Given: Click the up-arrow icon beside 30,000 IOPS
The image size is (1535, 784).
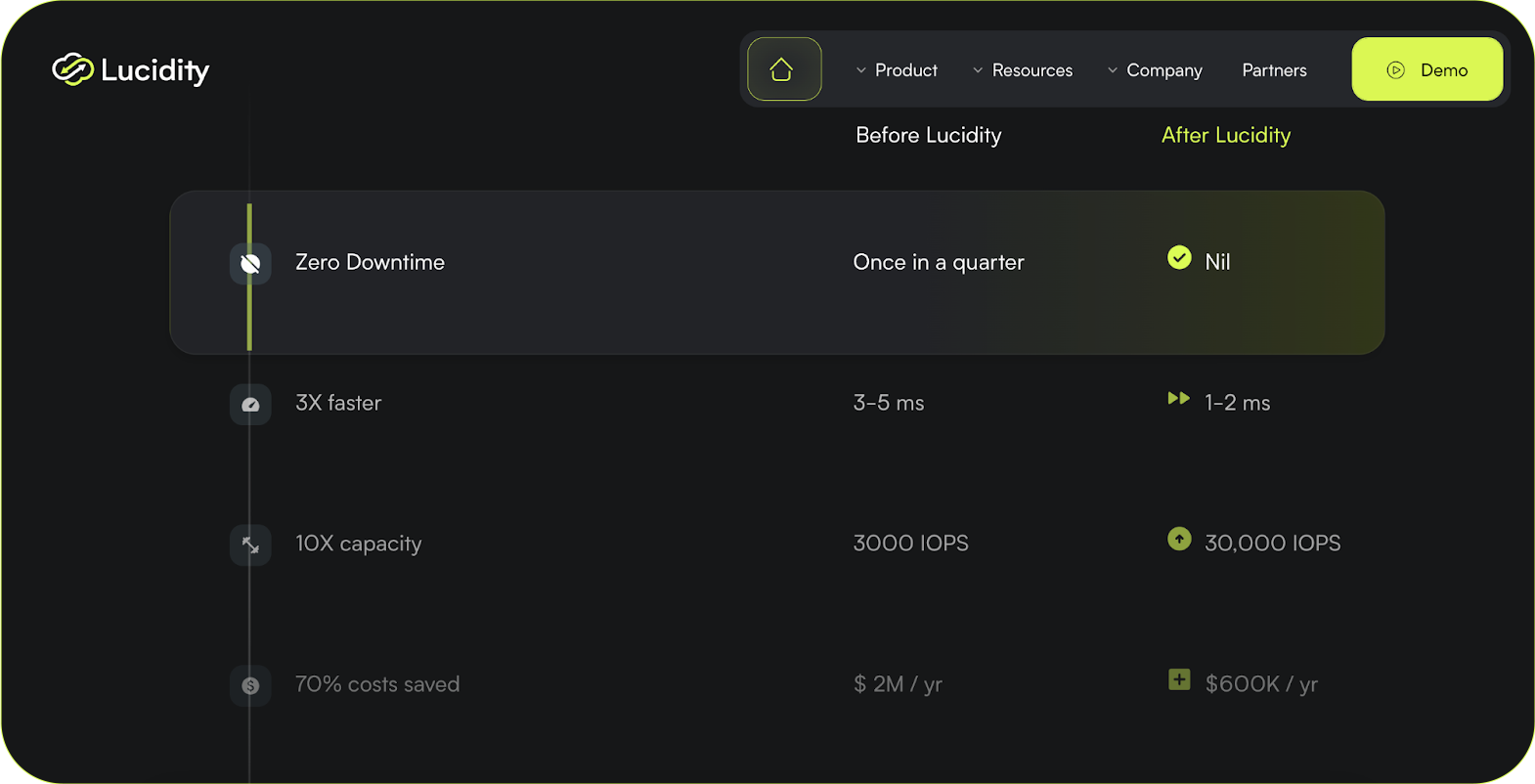Looking at the screenshot, I should click(1179, 539).
